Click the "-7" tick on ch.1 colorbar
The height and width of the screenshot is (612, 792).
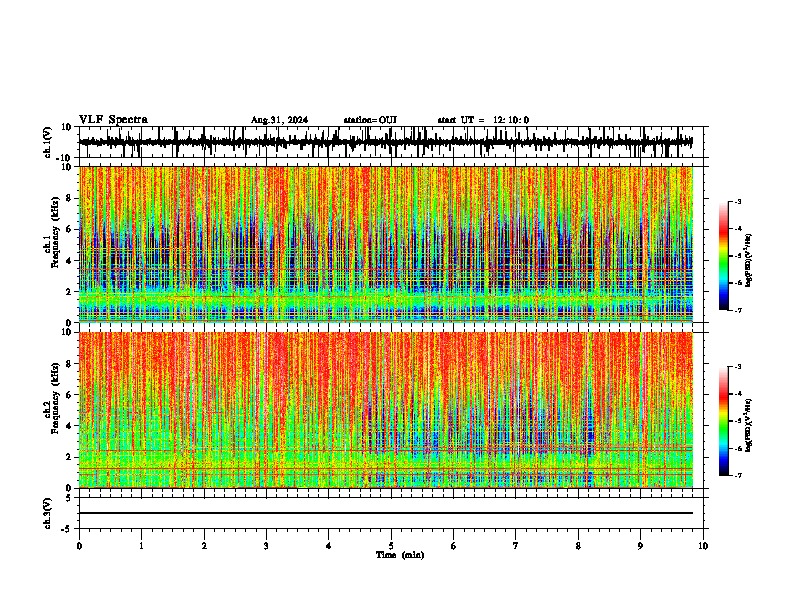click(737, 310)
